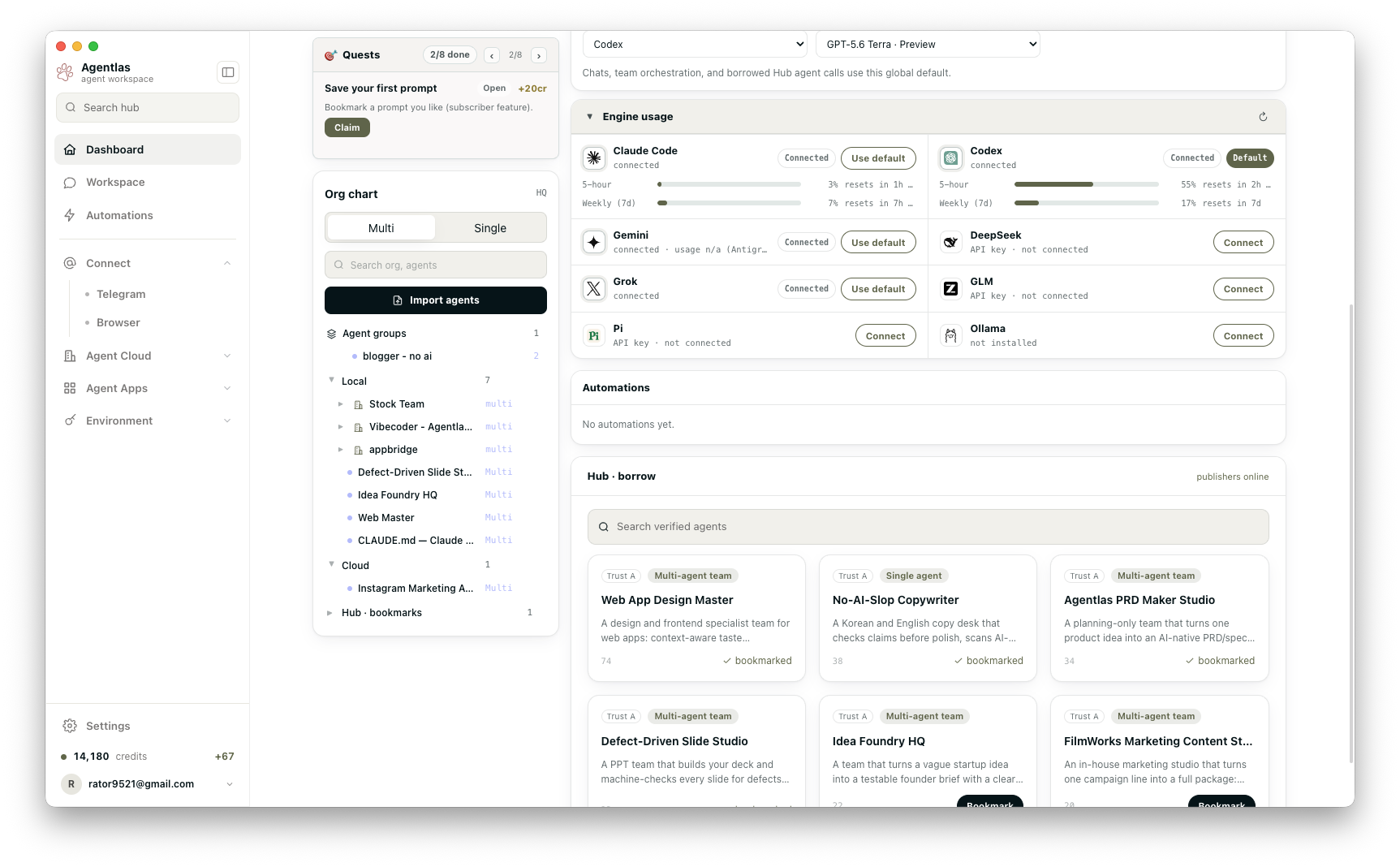Viewport: 1400px width, 867px height.
Task: Expand the Environment chevron
Action: (x=227, y=421)
